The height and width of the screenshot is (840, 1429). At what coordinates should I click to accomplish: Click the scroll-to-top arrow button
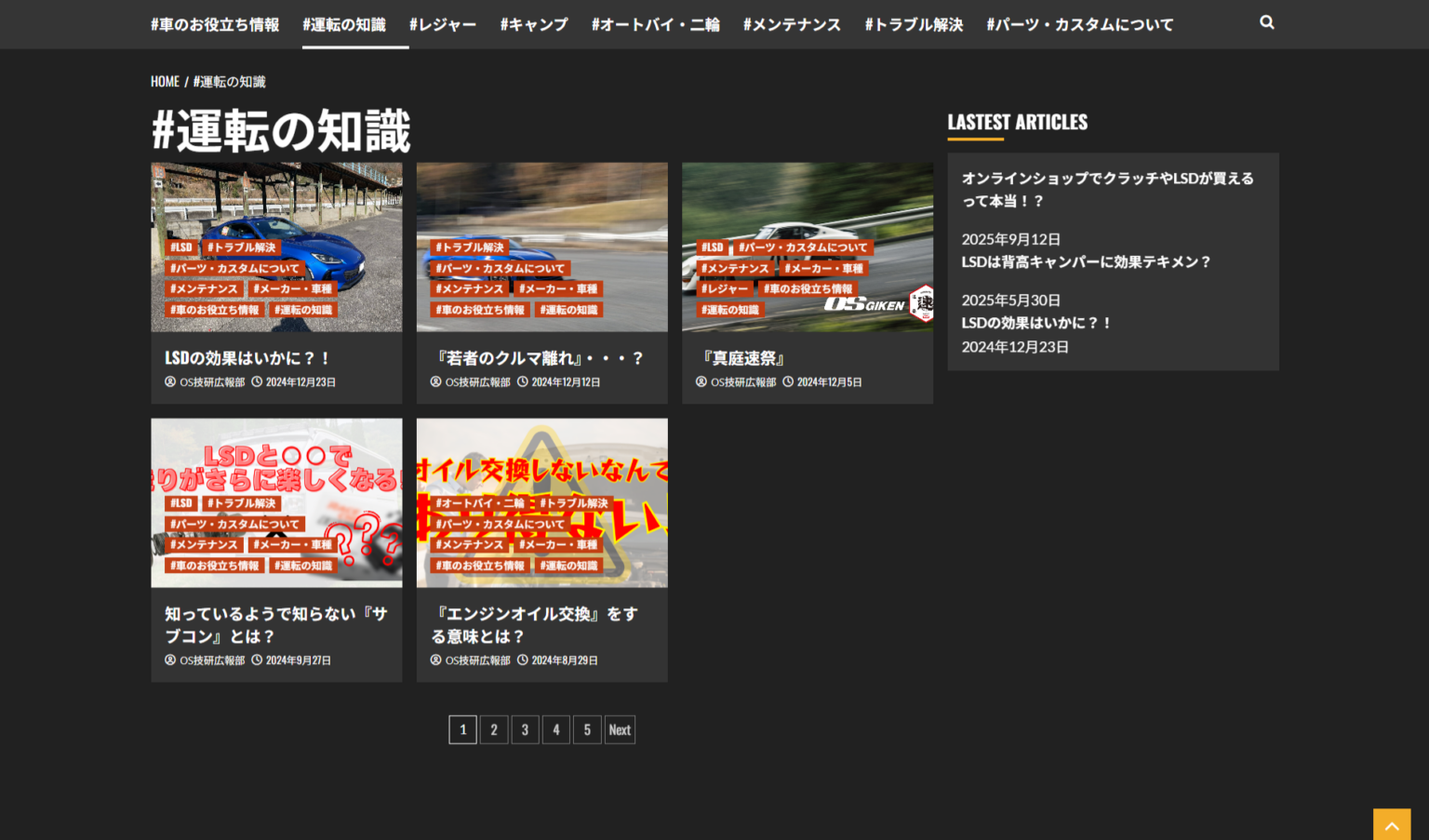[x=1392, y=825]
